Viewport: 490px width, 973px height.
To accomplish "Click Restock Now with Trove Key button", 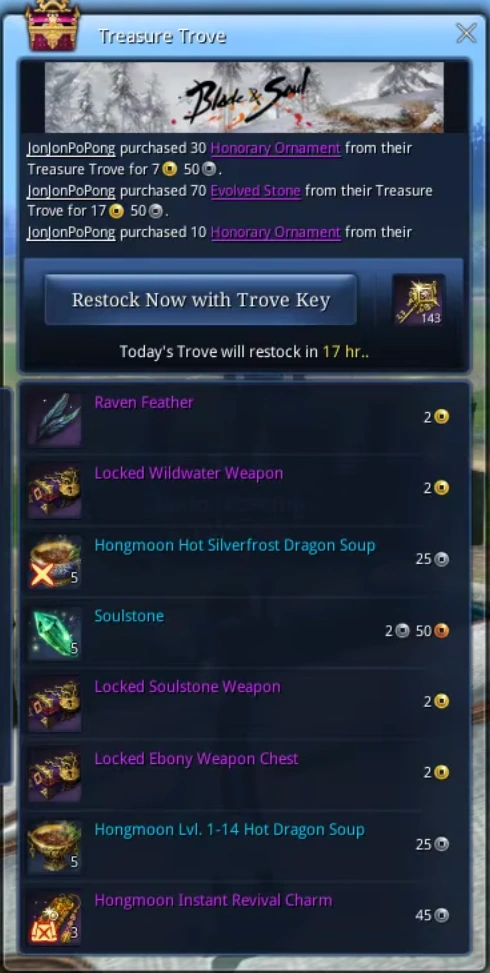I will [200, 300].
